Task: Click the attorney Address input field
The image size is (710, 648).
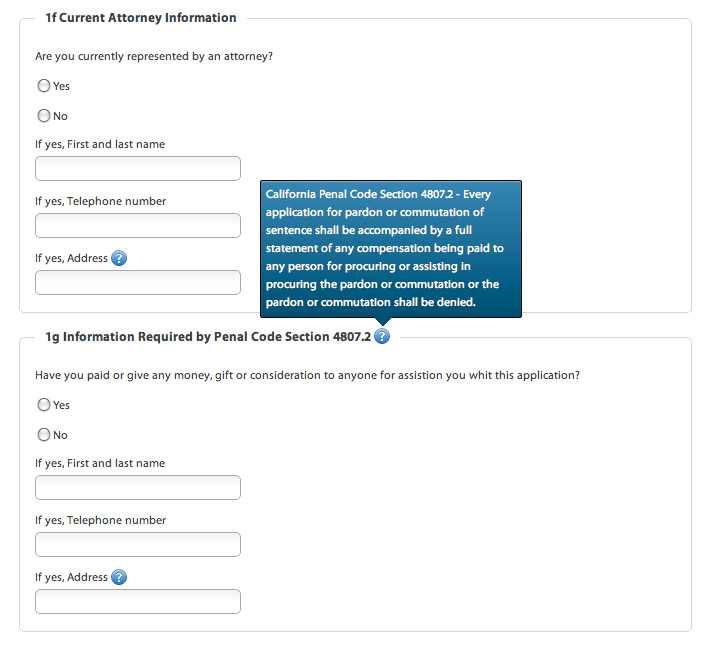Action: click(x=138, y=282)
